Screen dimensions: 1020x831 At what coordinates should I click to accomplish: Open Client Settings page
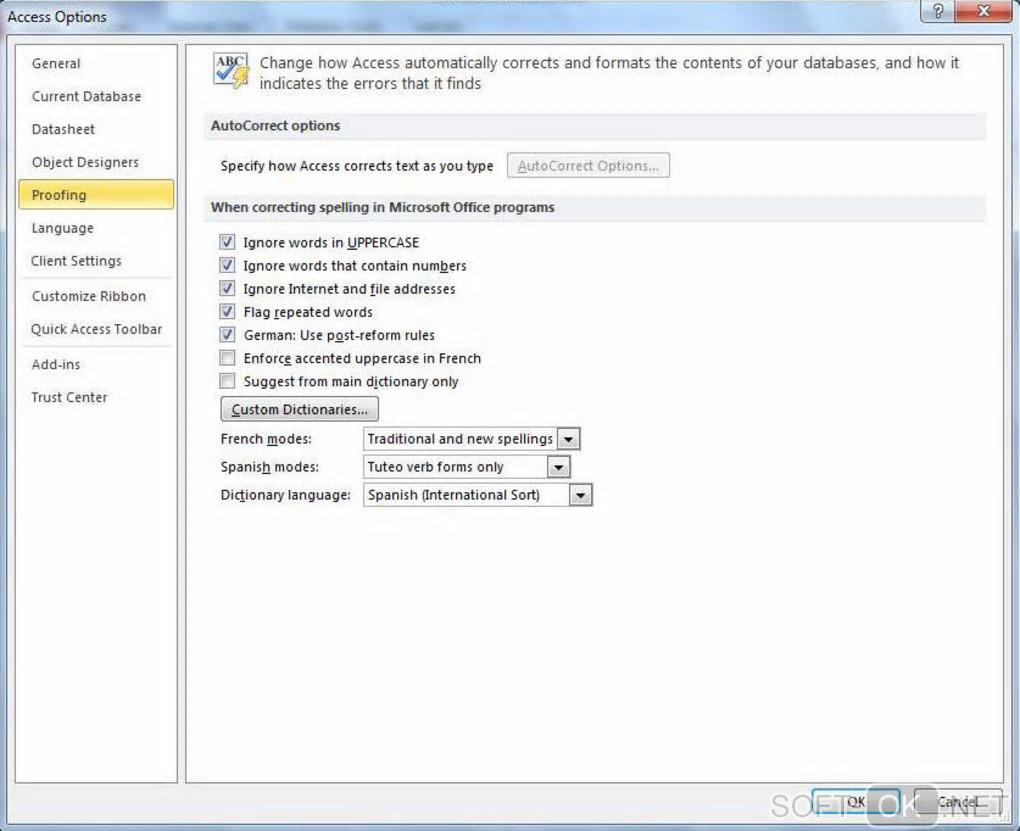96,261
